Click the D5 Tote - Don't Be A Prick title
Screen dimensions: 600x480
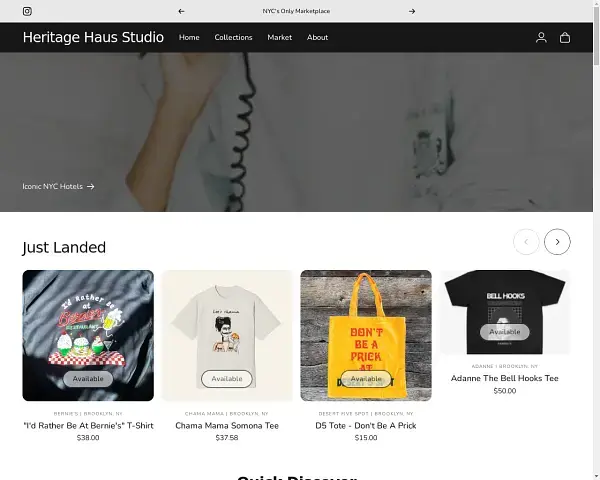pos(366,425)
